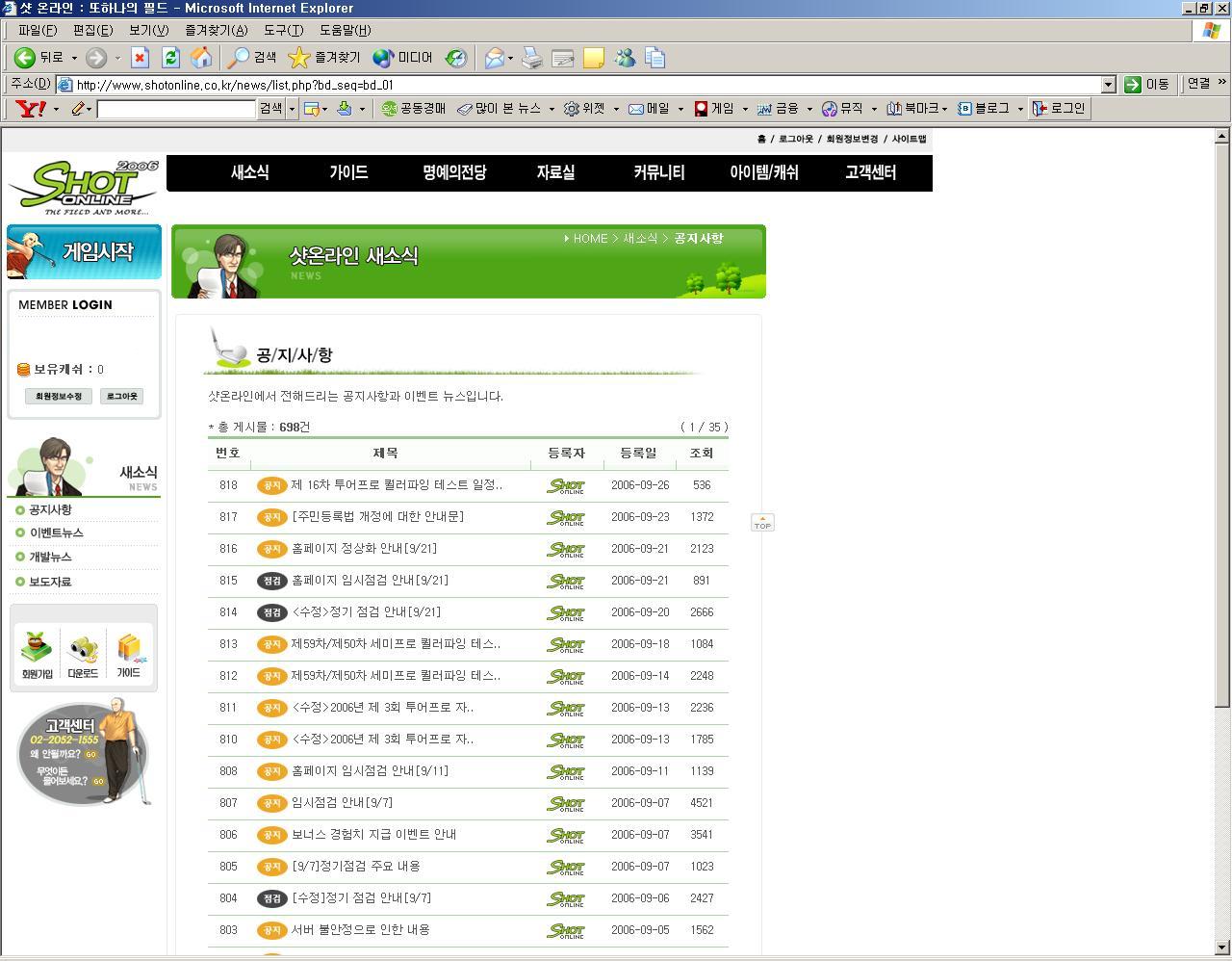Open the 편집(E) menu
The width and height of the screenshot is (1232, 961).
tap(92, 31)
